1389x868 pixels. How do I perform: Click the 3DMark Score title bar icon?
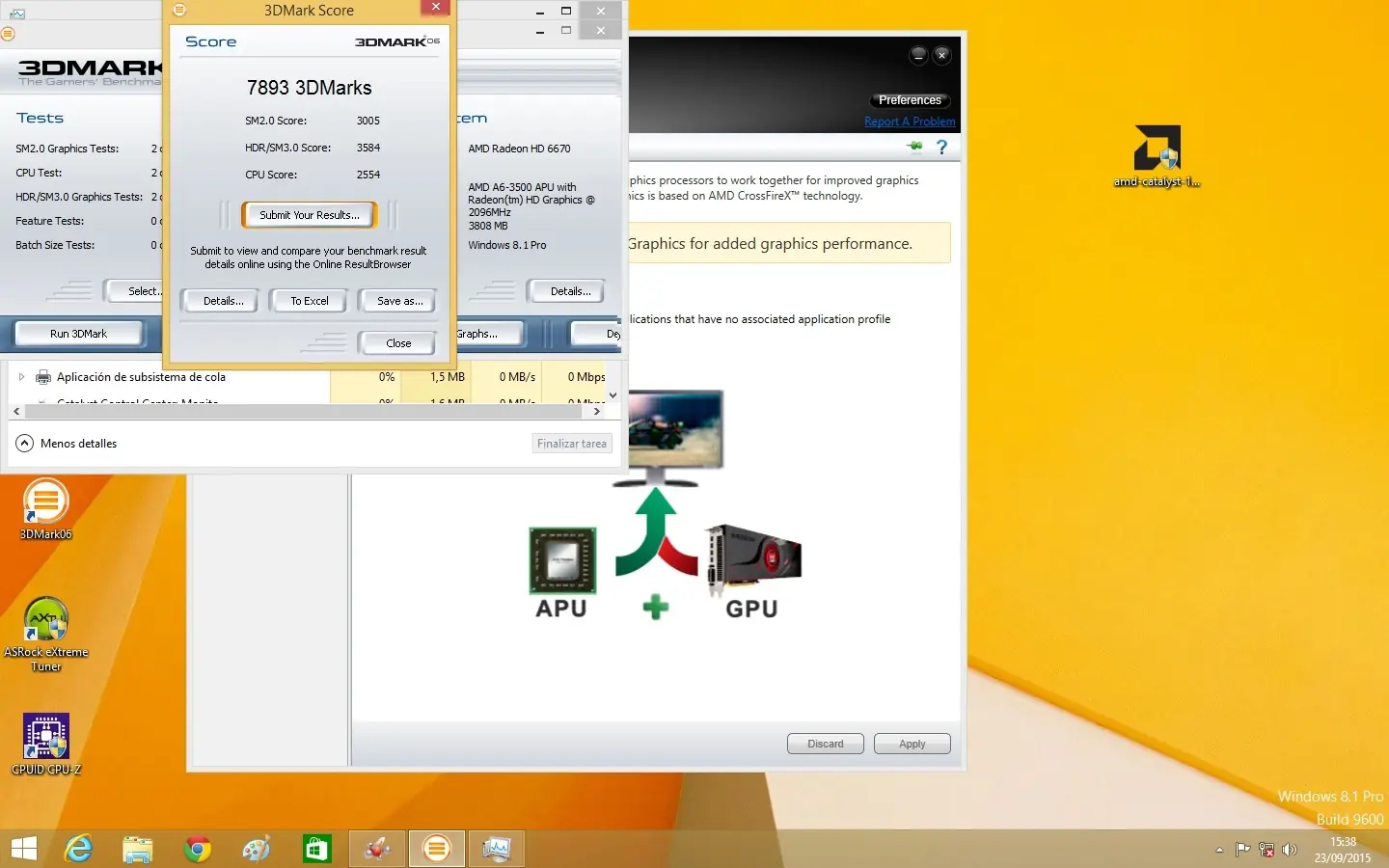179,10
